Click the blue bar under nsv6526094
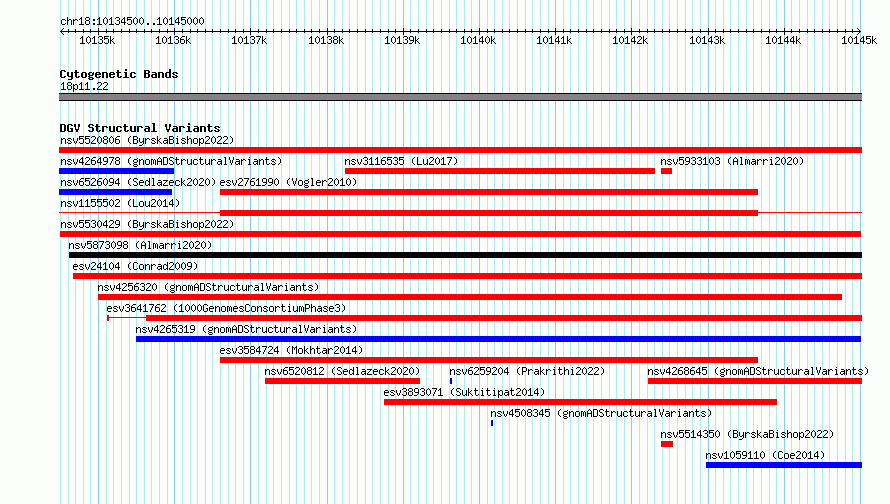890x504 pixels. [x=115, y=192]
